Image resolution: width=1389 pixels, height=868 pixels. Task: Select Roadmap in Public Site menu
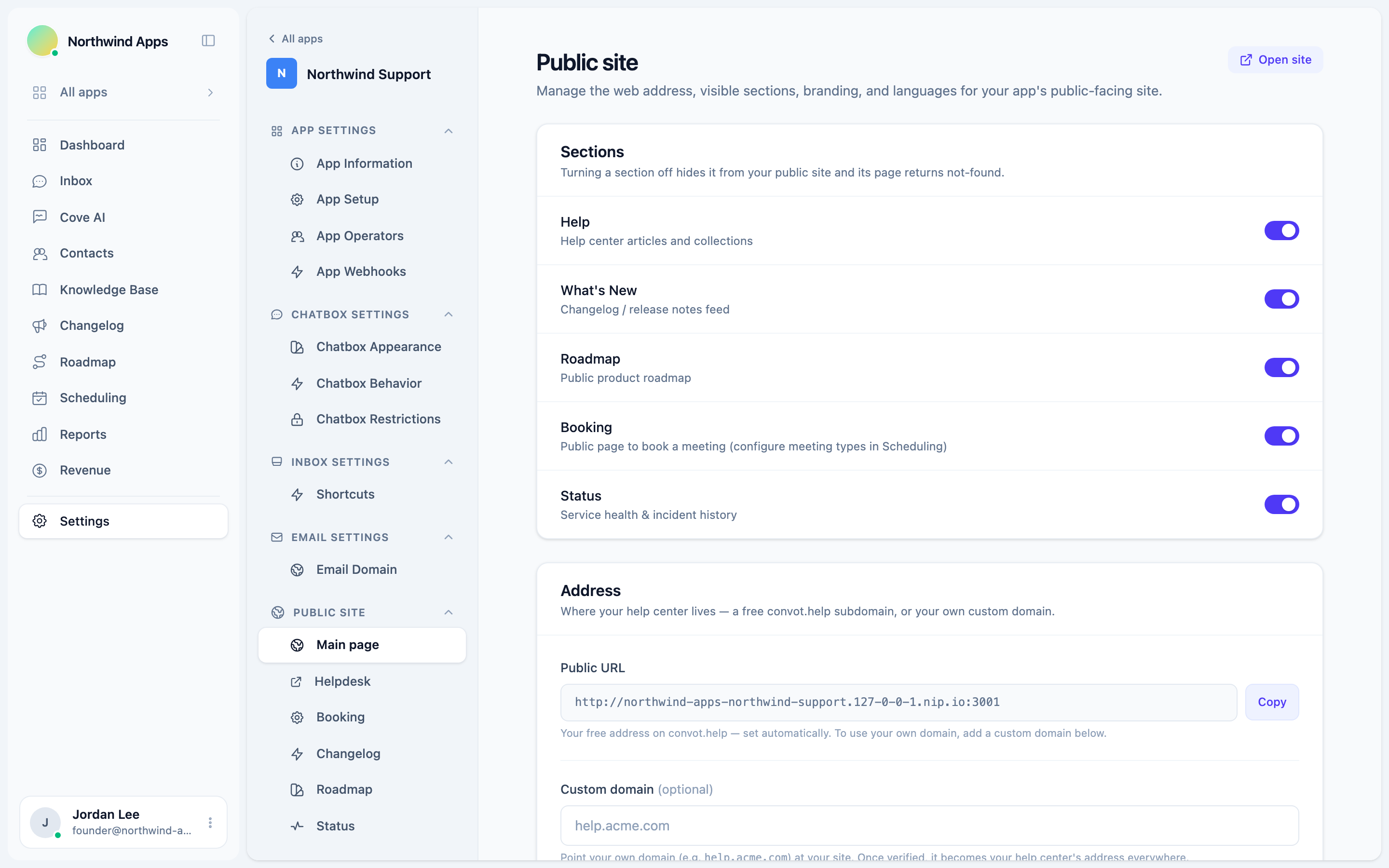362,789
